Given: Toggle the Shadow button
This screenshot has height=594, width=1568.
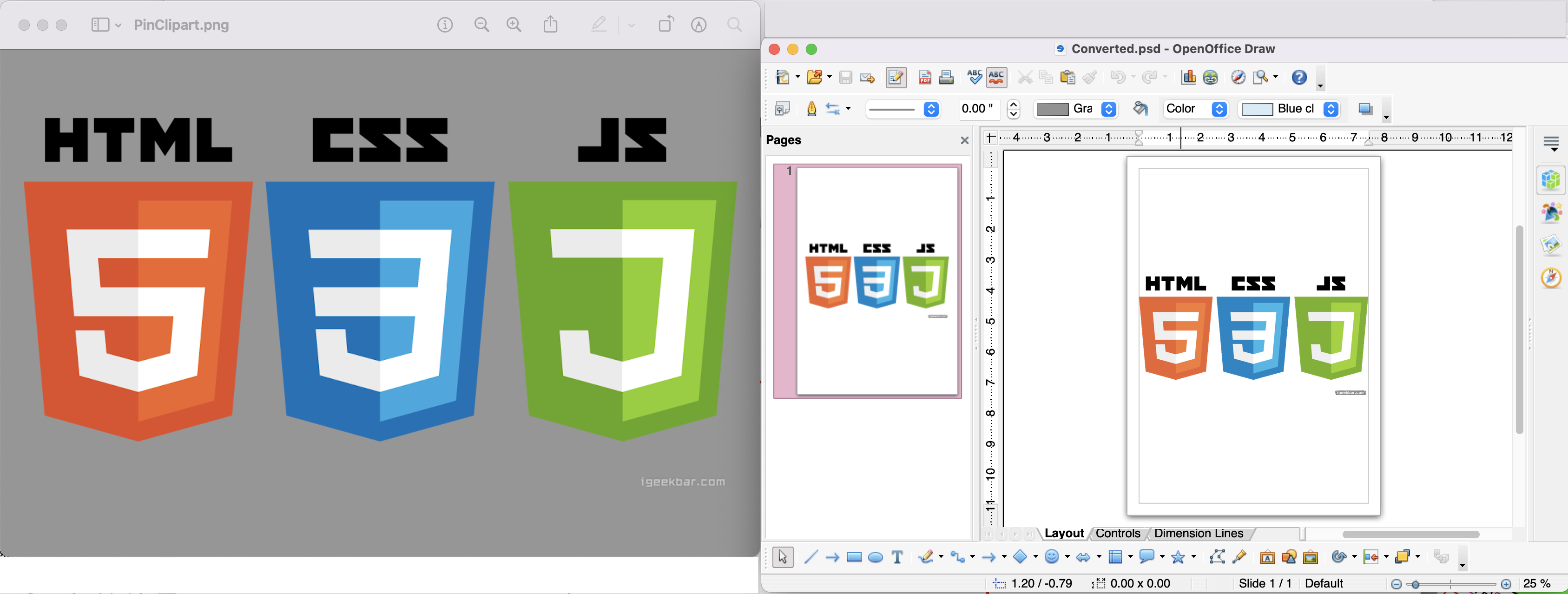Looking at the screenshot, I should click(x=1365, y=109).
